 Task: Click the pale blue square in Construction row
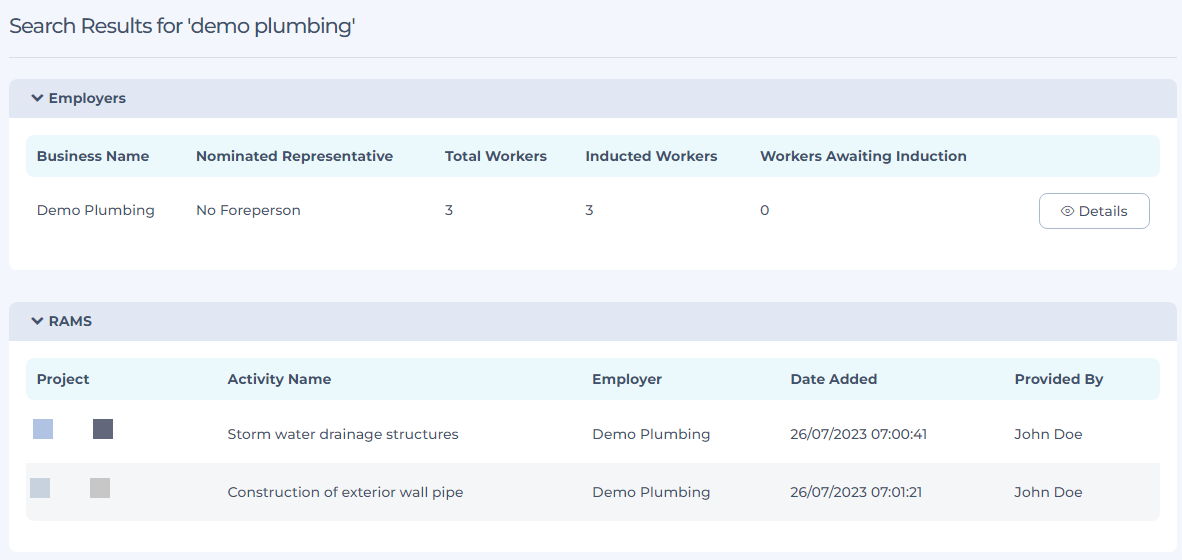(40, 488)
